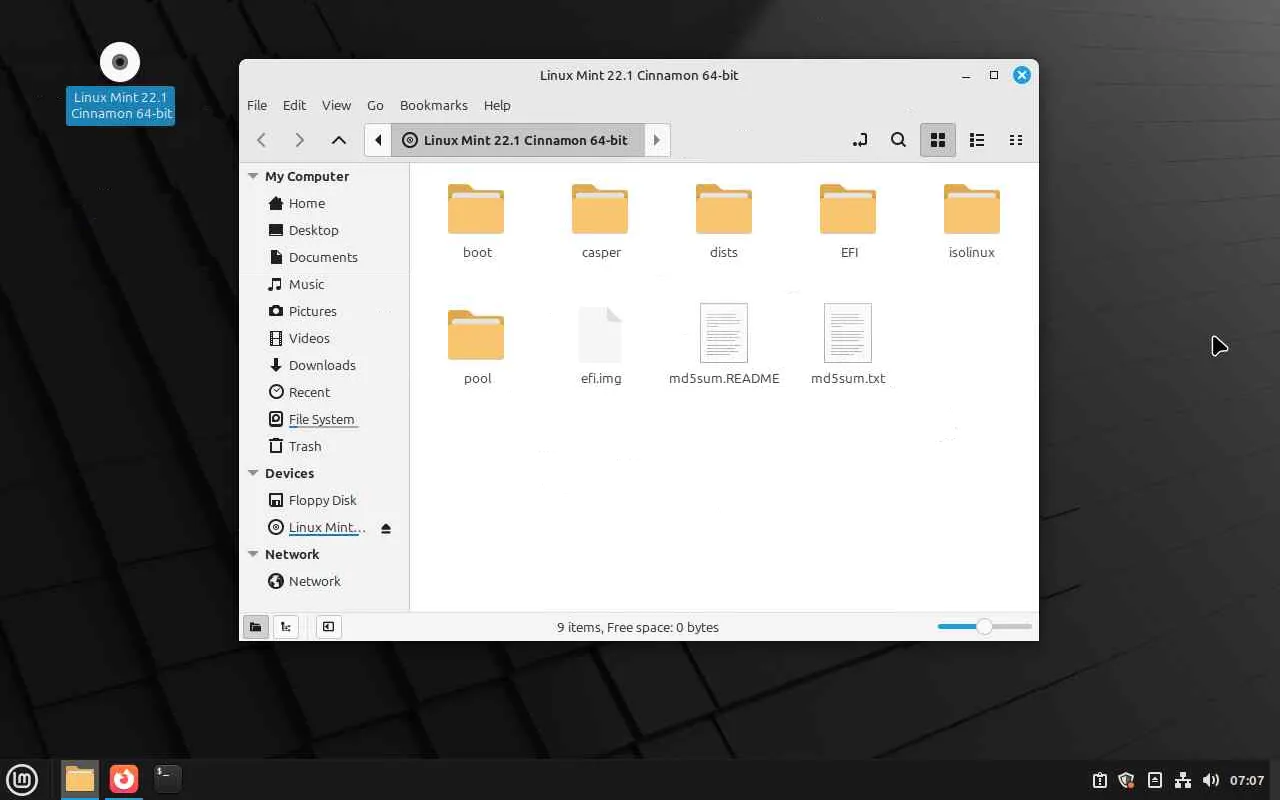Eject the Linux Mint disc in sidebar

point(386,528)
